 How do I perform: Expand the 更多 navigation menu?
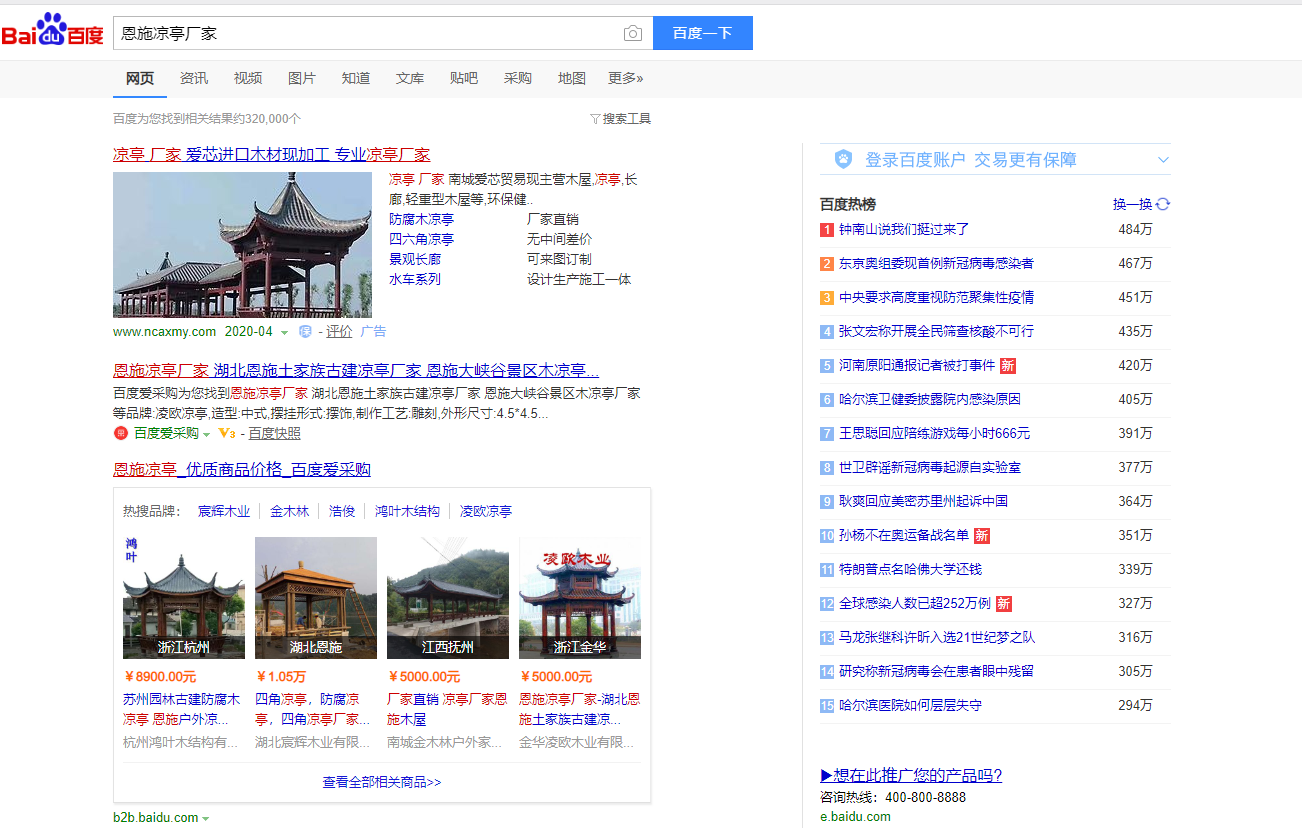(x=625, y=78)
